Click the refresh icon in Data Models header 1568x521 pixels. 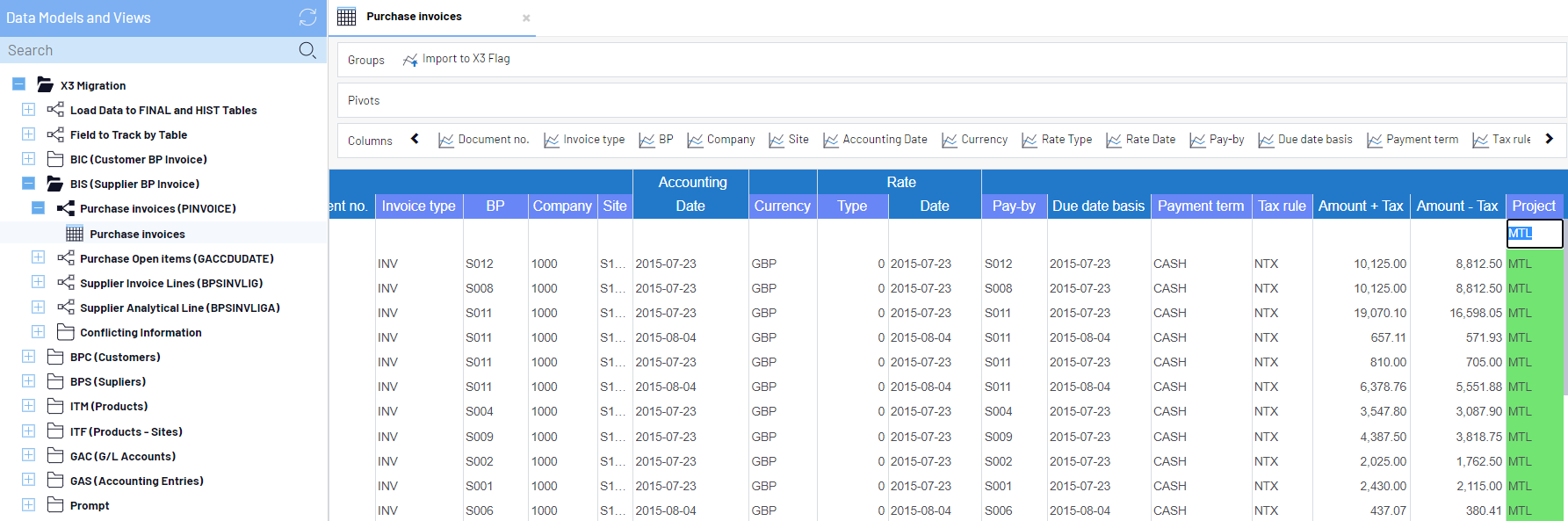click(x=307, y=18)
